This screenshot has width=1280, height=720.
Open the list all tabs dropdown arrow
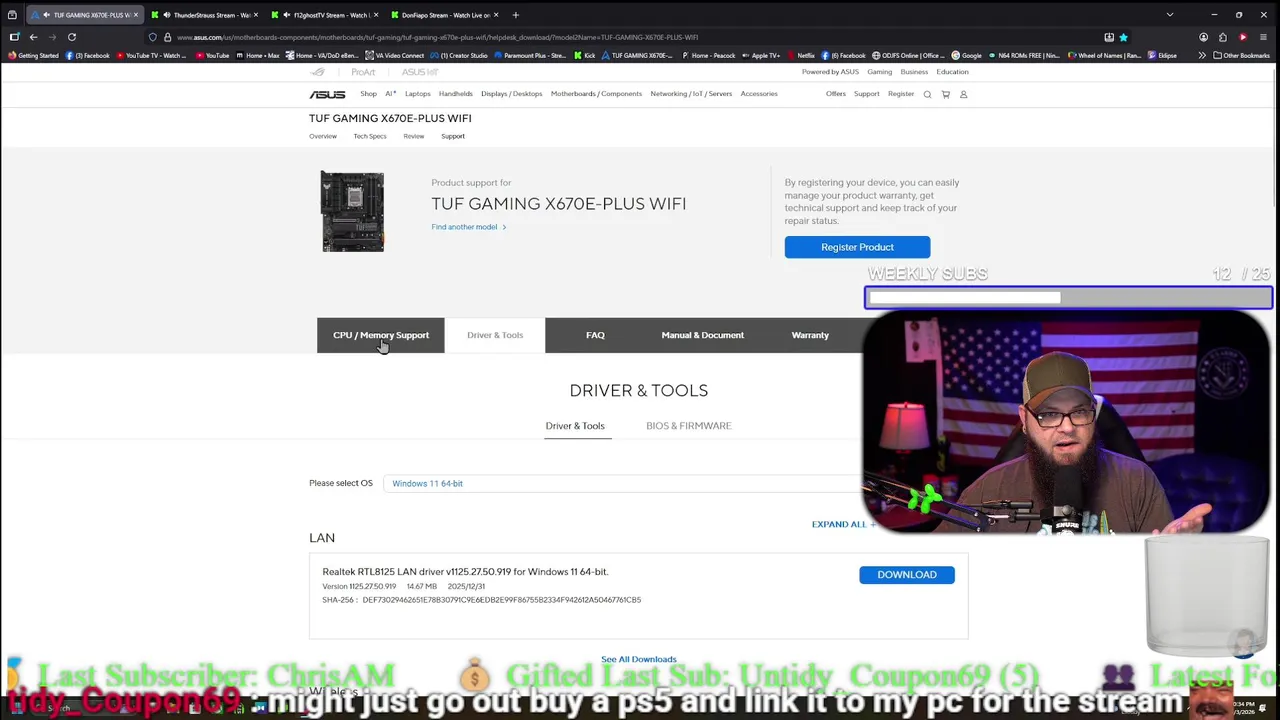click(x=1169, y=15)
